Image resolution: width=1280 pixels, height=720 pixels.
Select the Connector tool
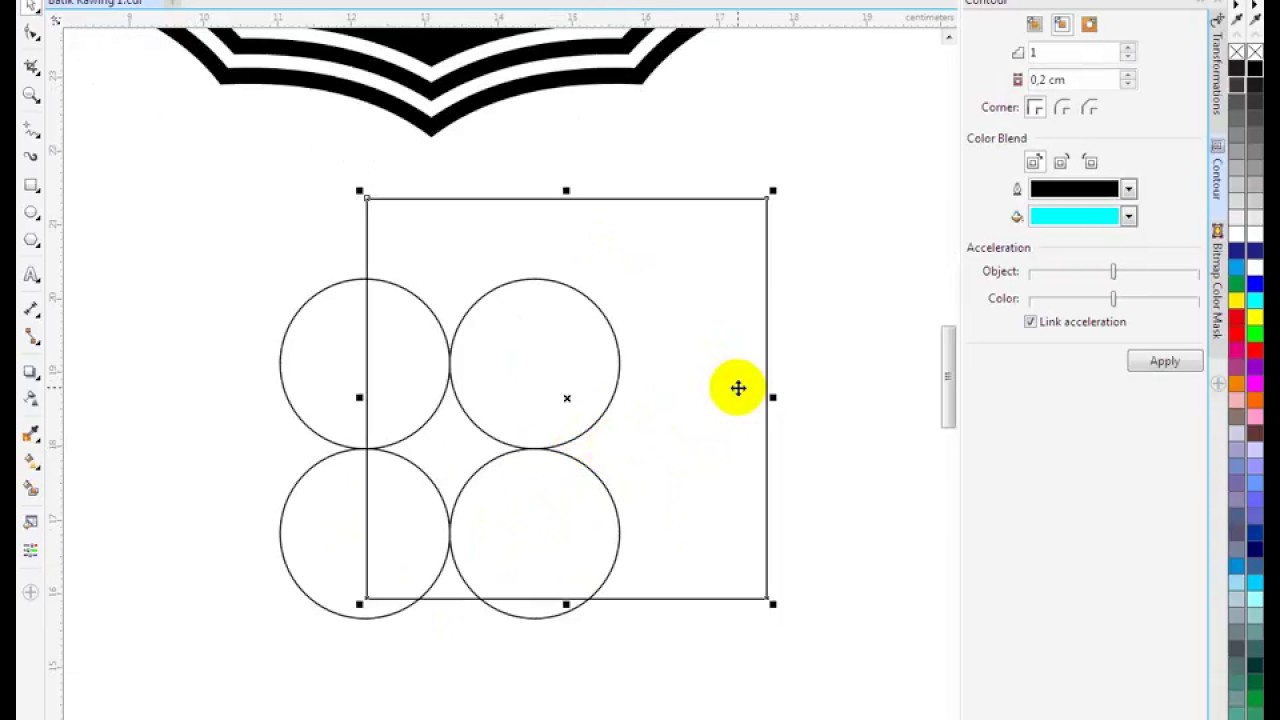(x=31, y=337)
